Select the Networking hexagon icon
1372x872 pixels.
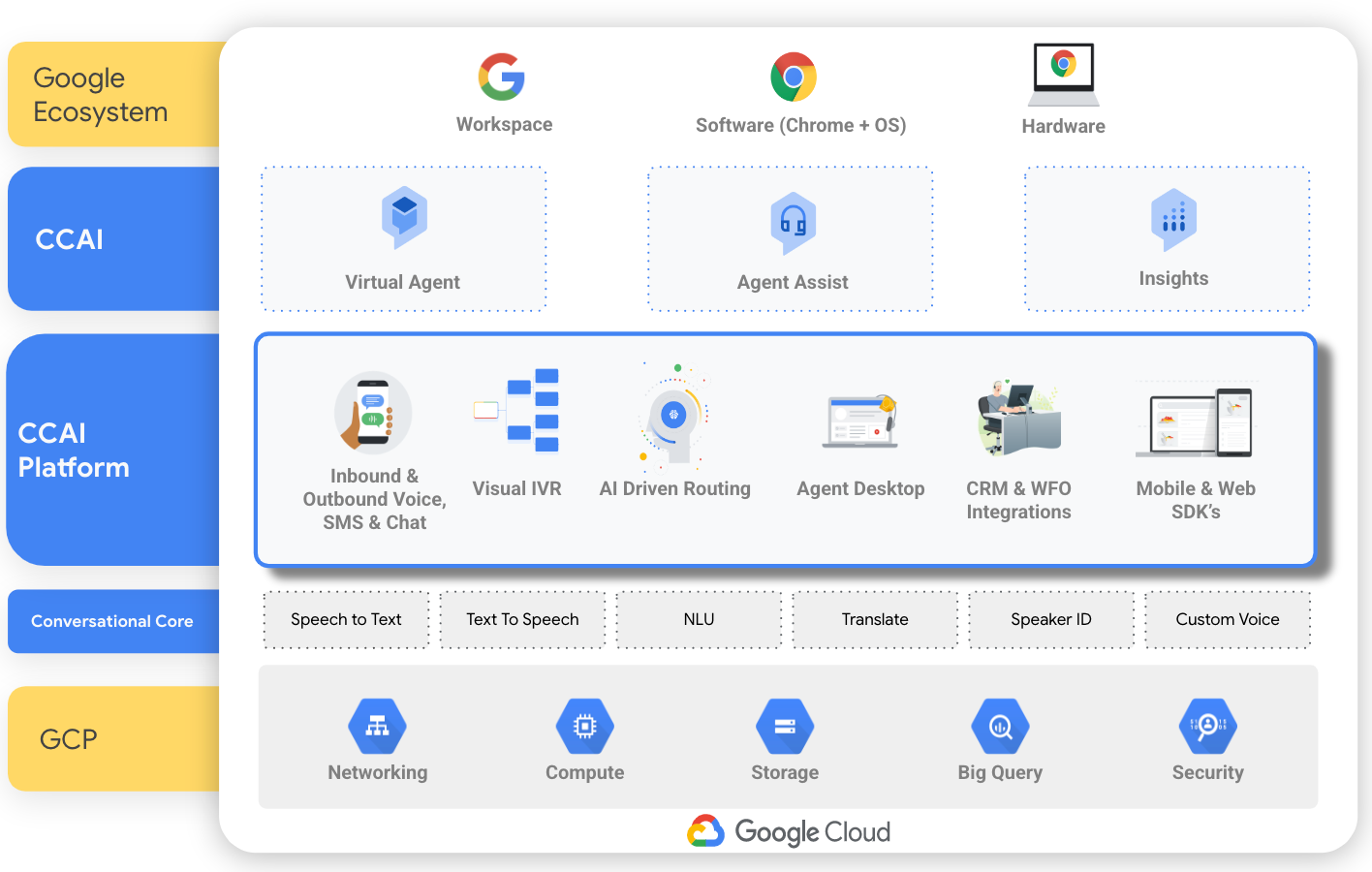[377, 725]
